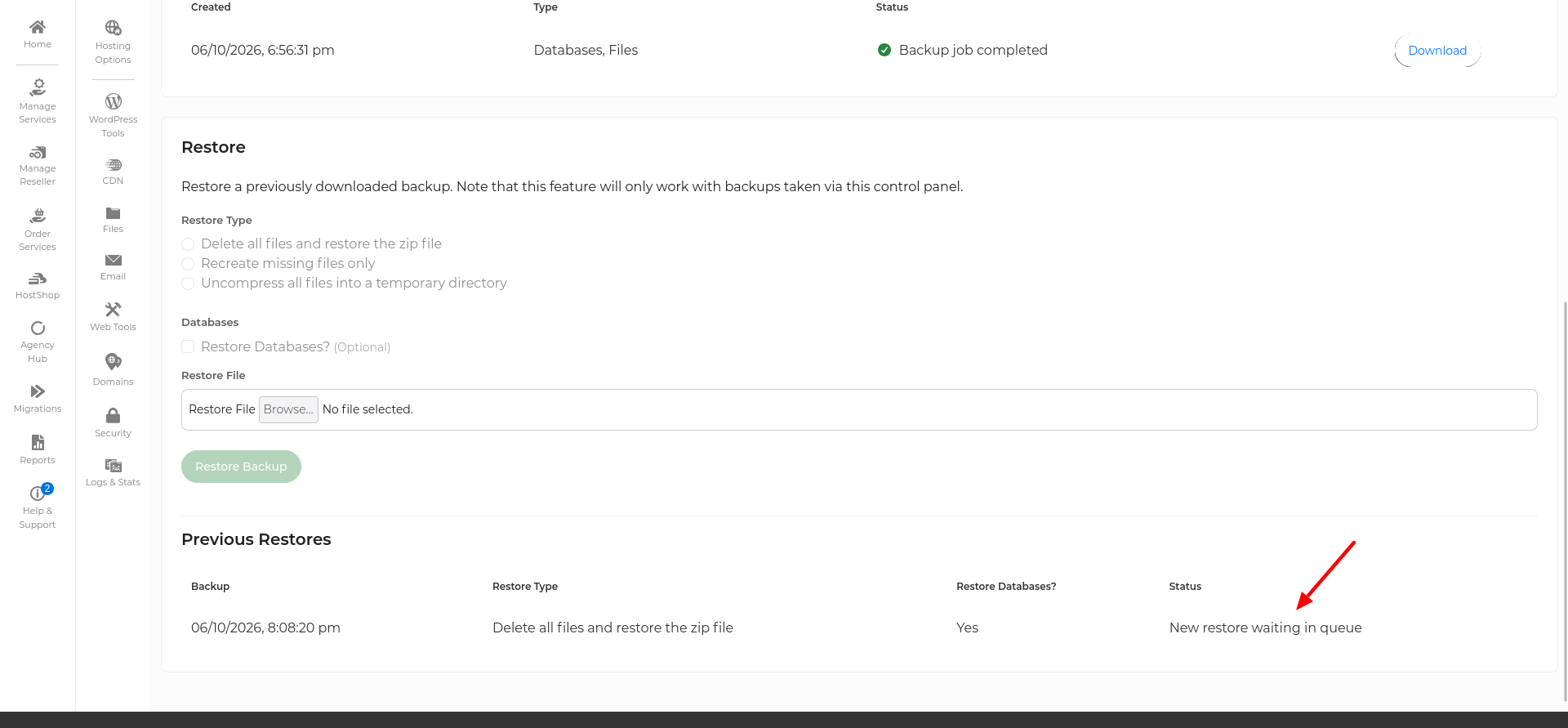
Task: Open the Email section
Action: tap(113, 267)
